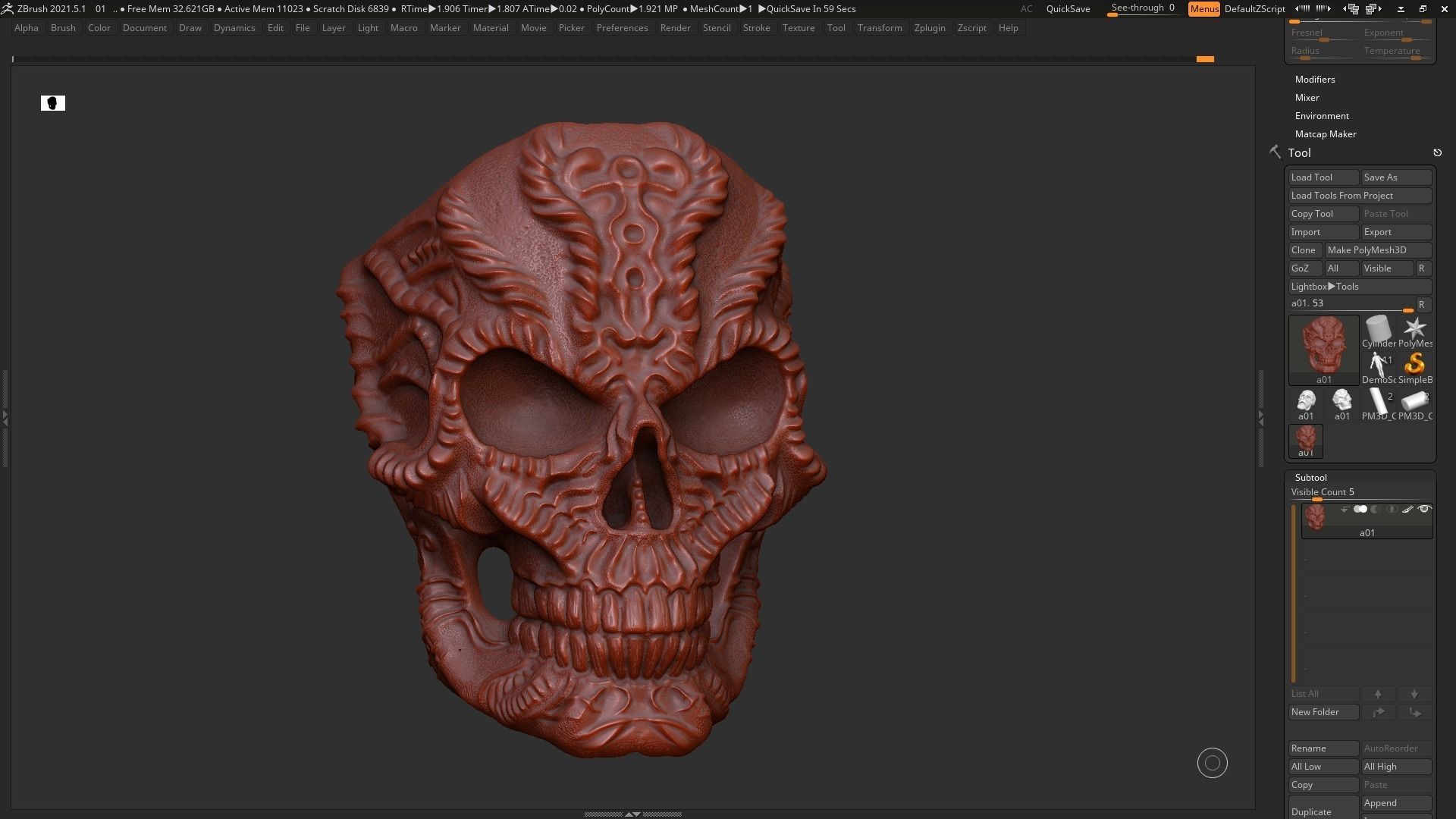
Task: Open the Brush menu
Action: pyautogui.click(x=63, y=28)
